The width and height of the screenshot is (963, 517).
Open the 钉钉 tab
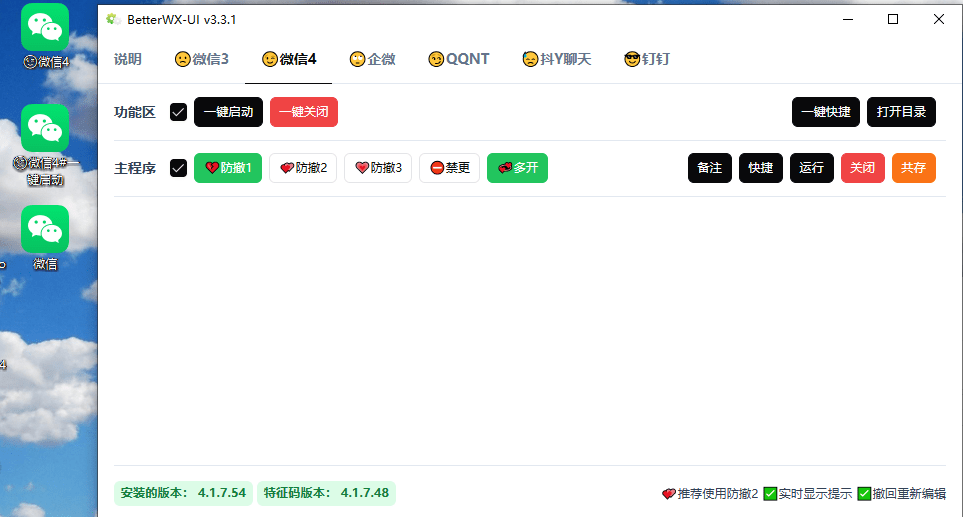(646, 59)
